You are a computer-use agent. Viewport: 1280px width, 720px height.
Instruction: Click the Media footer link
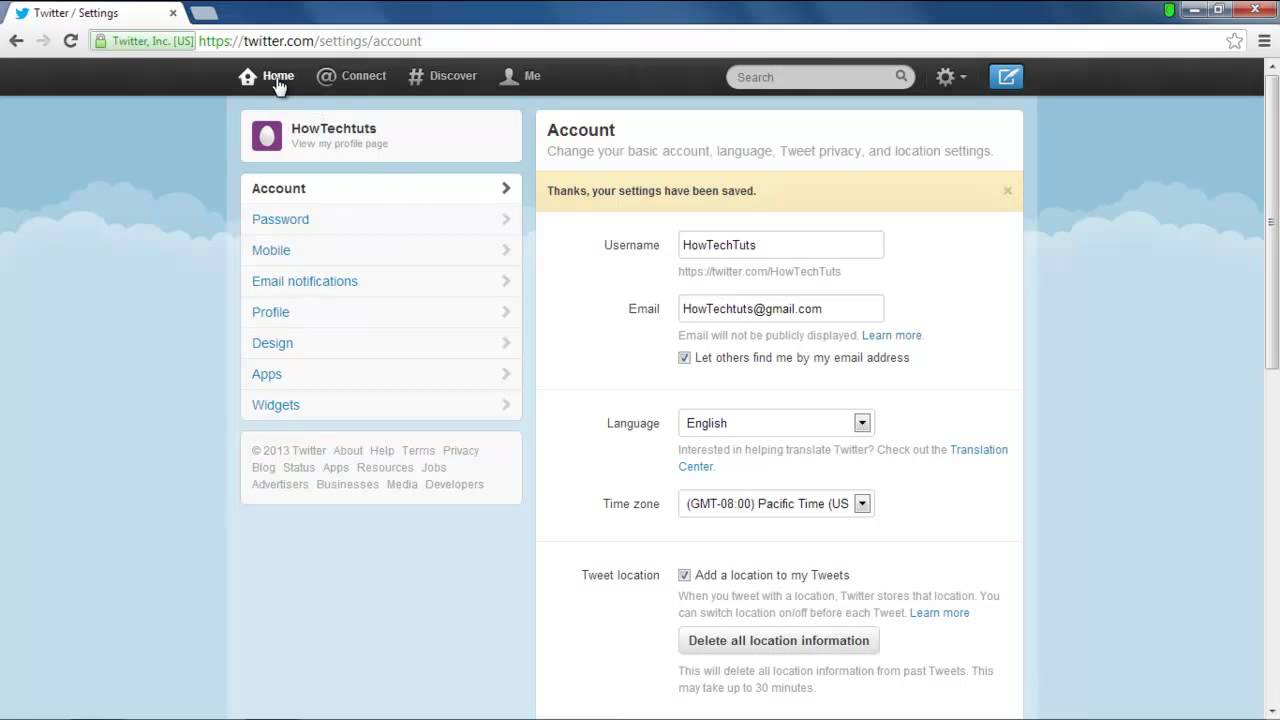click(402, 485)
